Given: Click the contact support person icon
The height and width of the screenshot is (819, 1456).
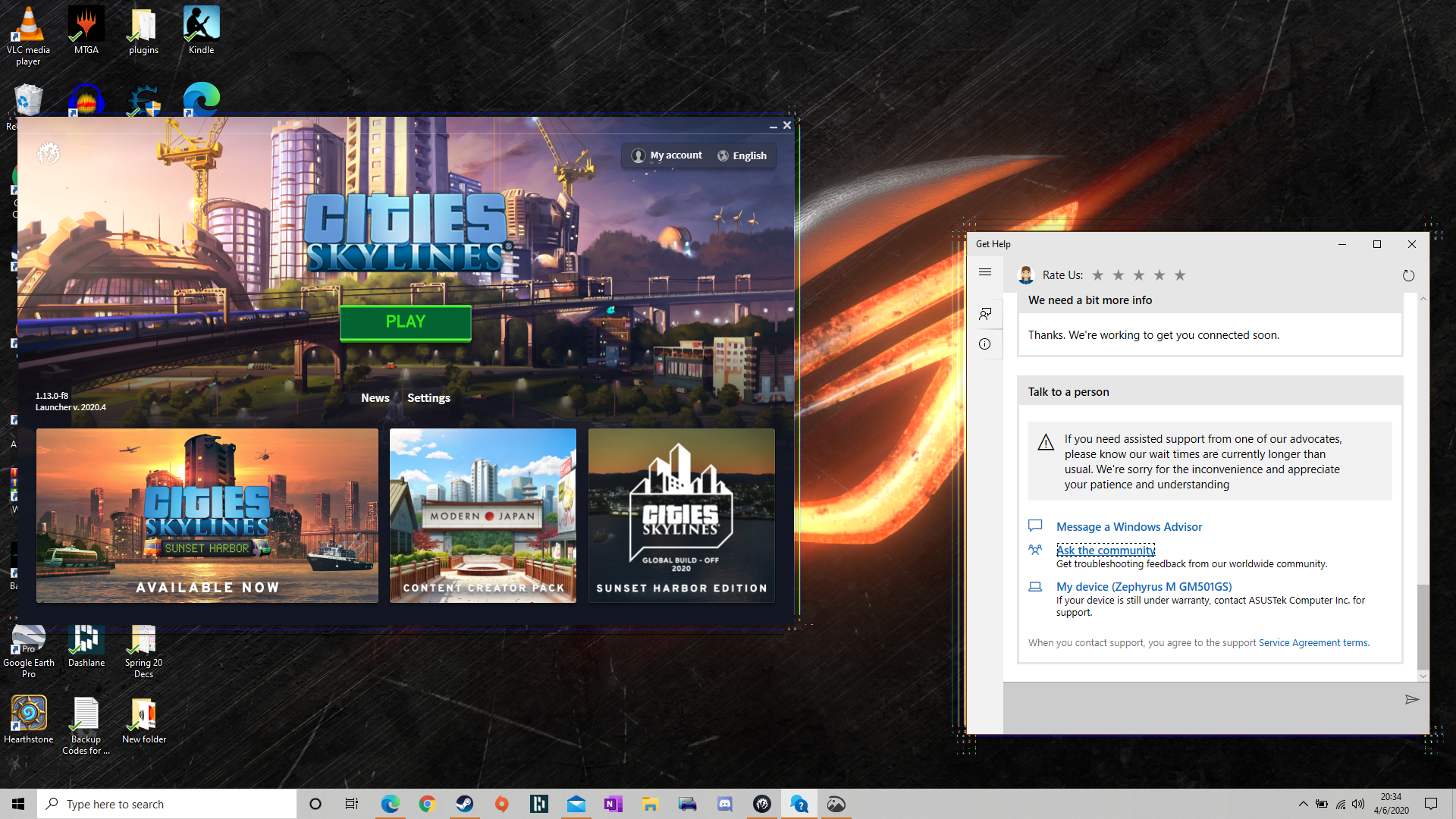Looking at the screenshot, I should (985, 313).
